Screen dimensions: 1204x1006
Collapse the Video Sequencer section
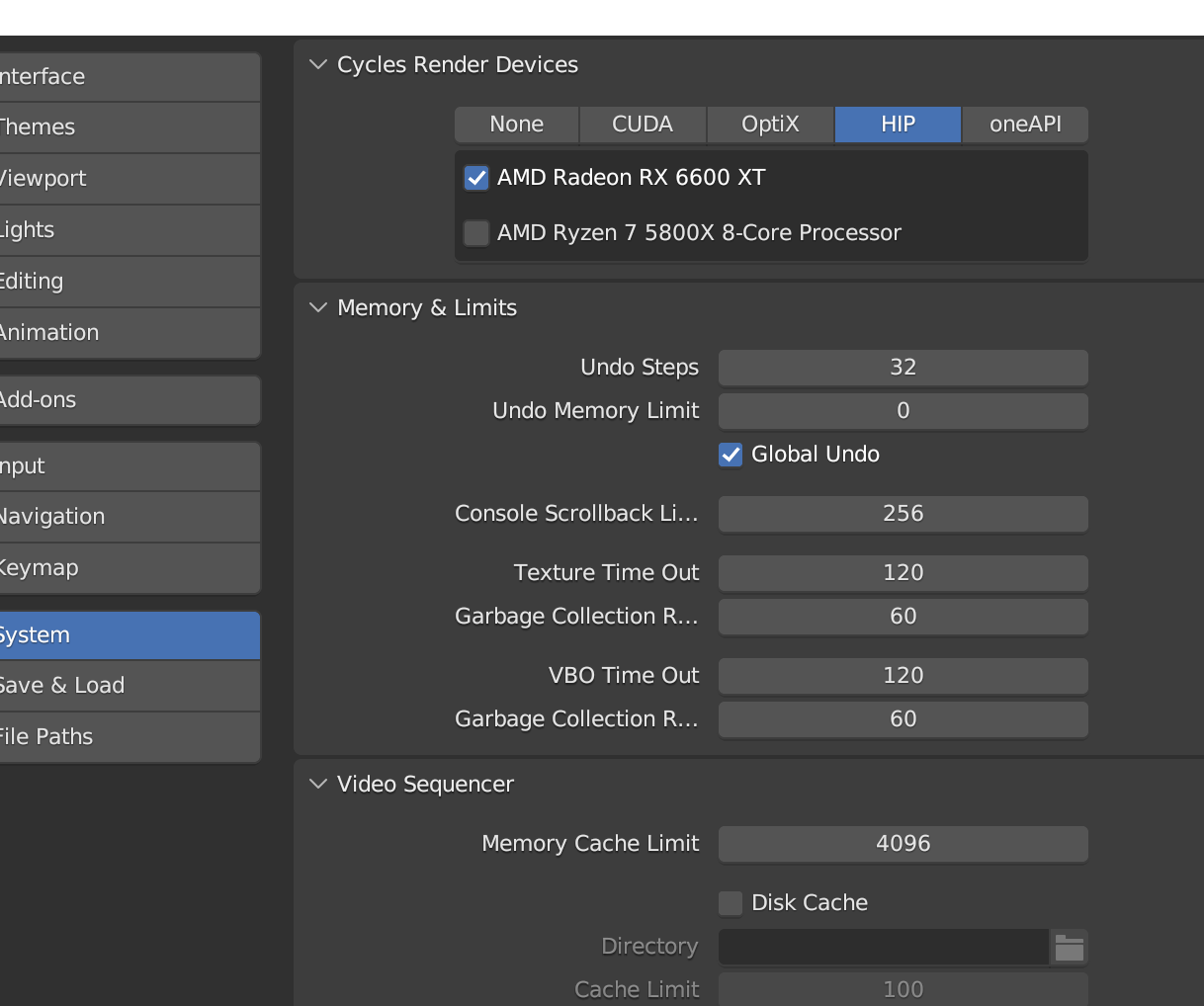pyautogui.click(x=318, y=785)
